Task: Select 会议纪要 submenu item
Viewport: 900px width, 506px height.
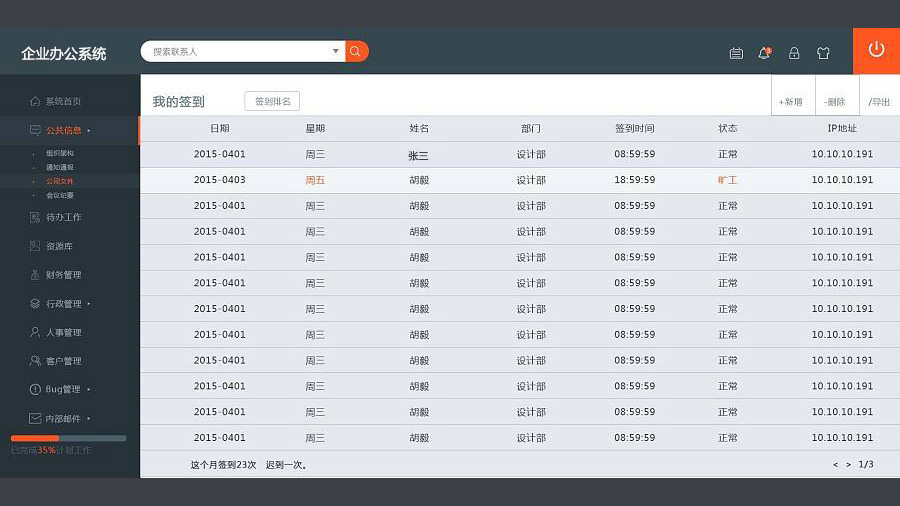Action: click(x=59, y=195)
